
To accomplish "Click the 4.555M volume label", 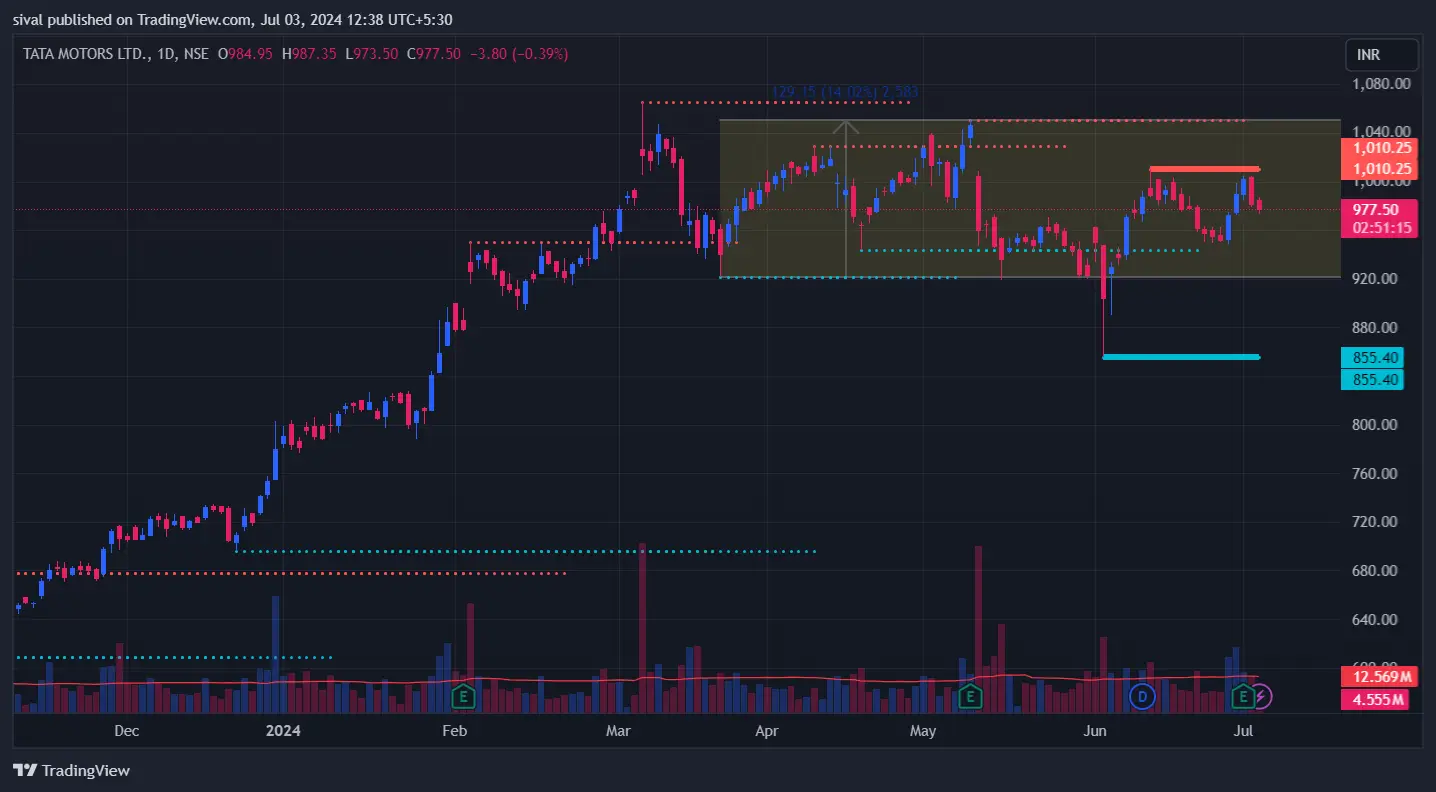I will click(1375, 700).
